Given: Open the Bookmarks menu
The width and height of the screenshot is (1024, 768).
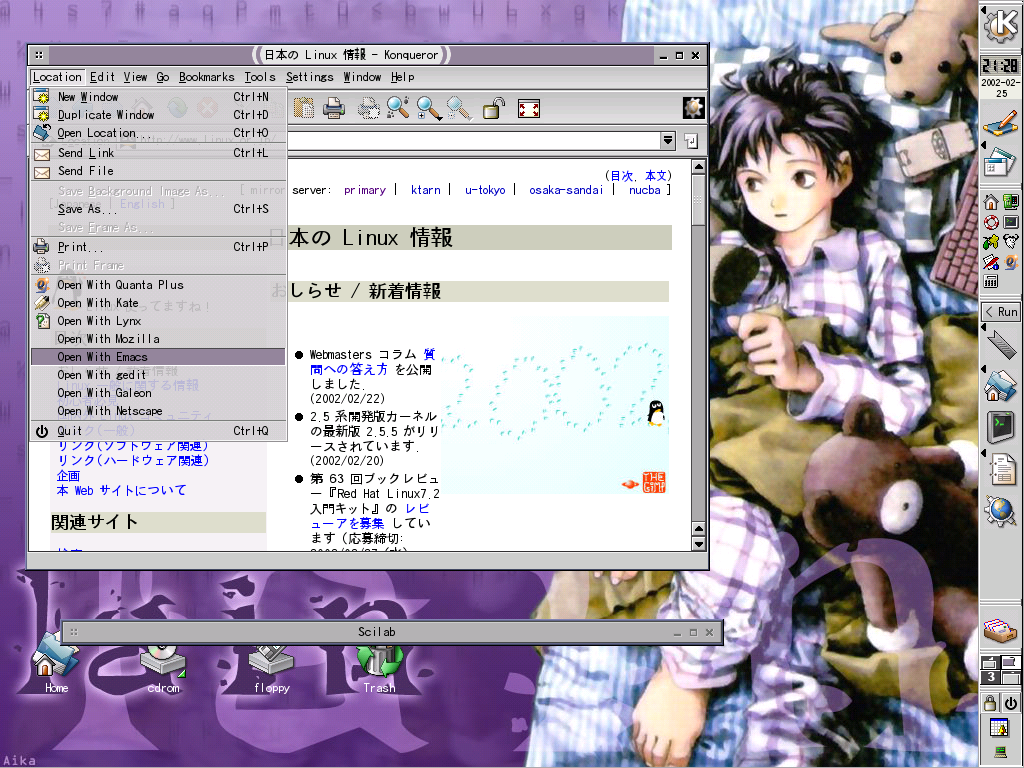Looking at the screenshot, I should coord(206,77).
